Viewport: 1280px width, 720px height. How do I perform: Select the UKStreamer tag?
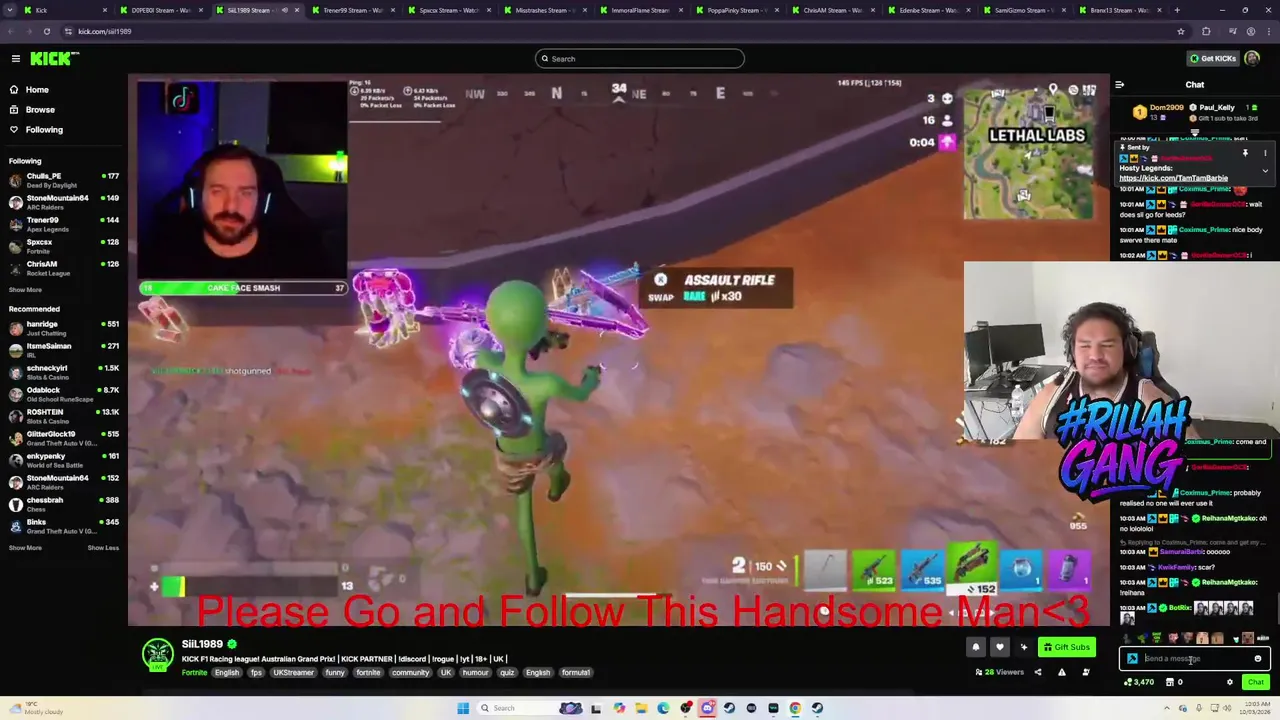[x=293, y=673]
